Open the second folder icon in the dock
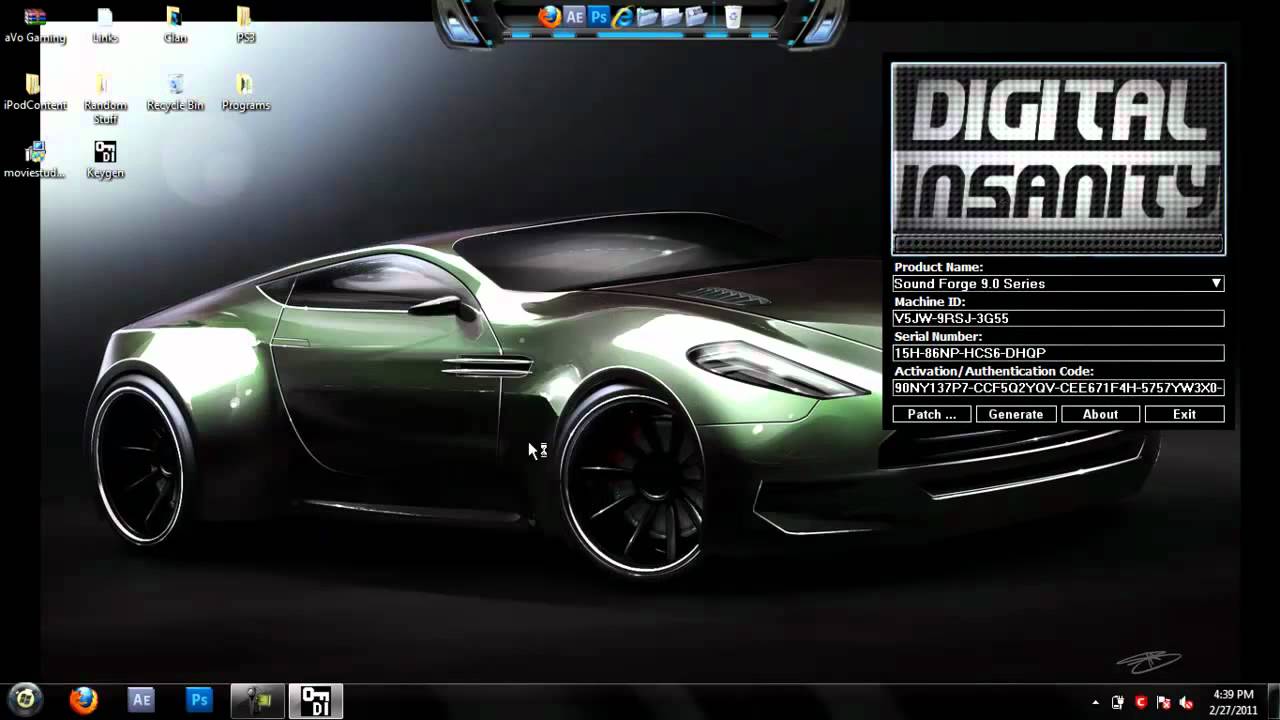 pos(671,16)
